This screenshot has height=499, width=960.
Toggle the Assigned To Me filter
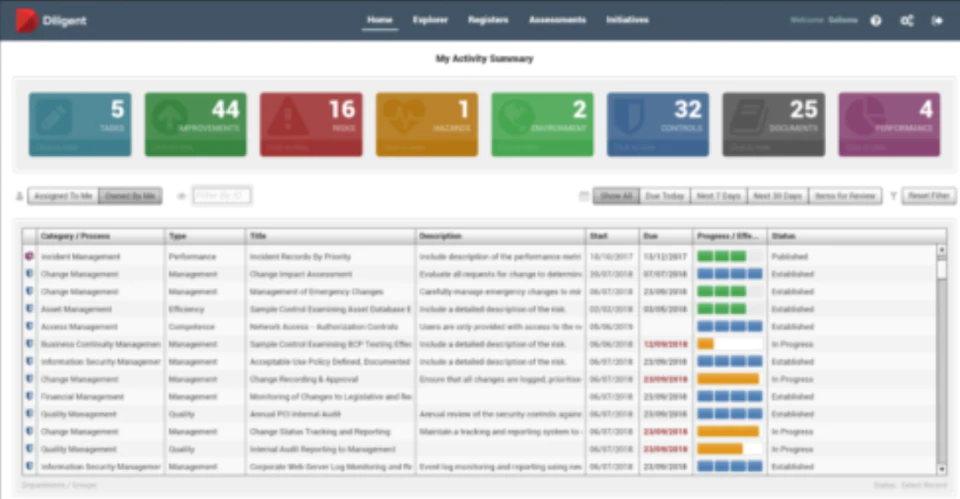(x=63, y=196)
